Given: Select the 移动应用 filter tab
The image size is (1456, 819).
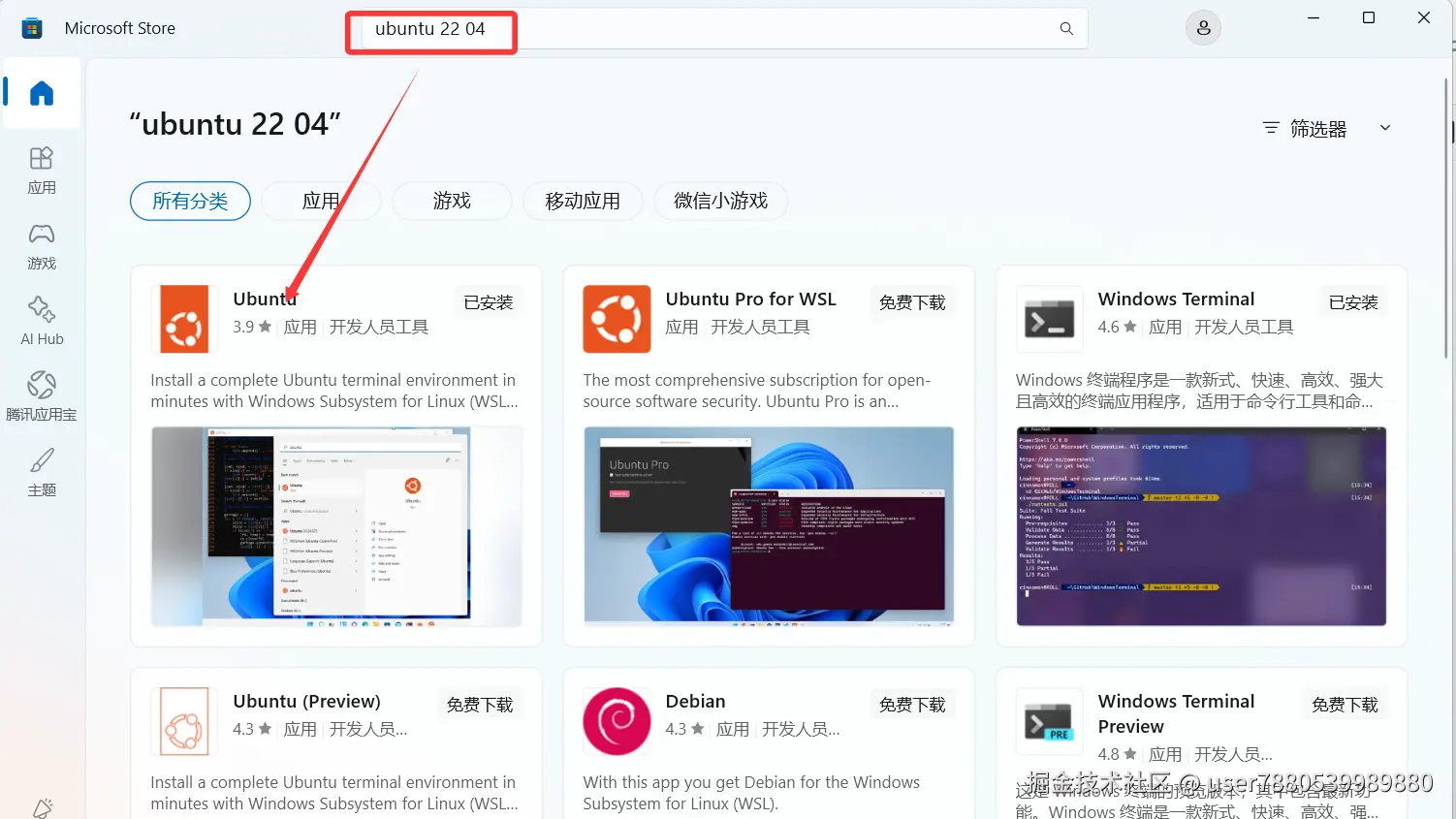Looking at the screenshot, I should click(583, 201).
